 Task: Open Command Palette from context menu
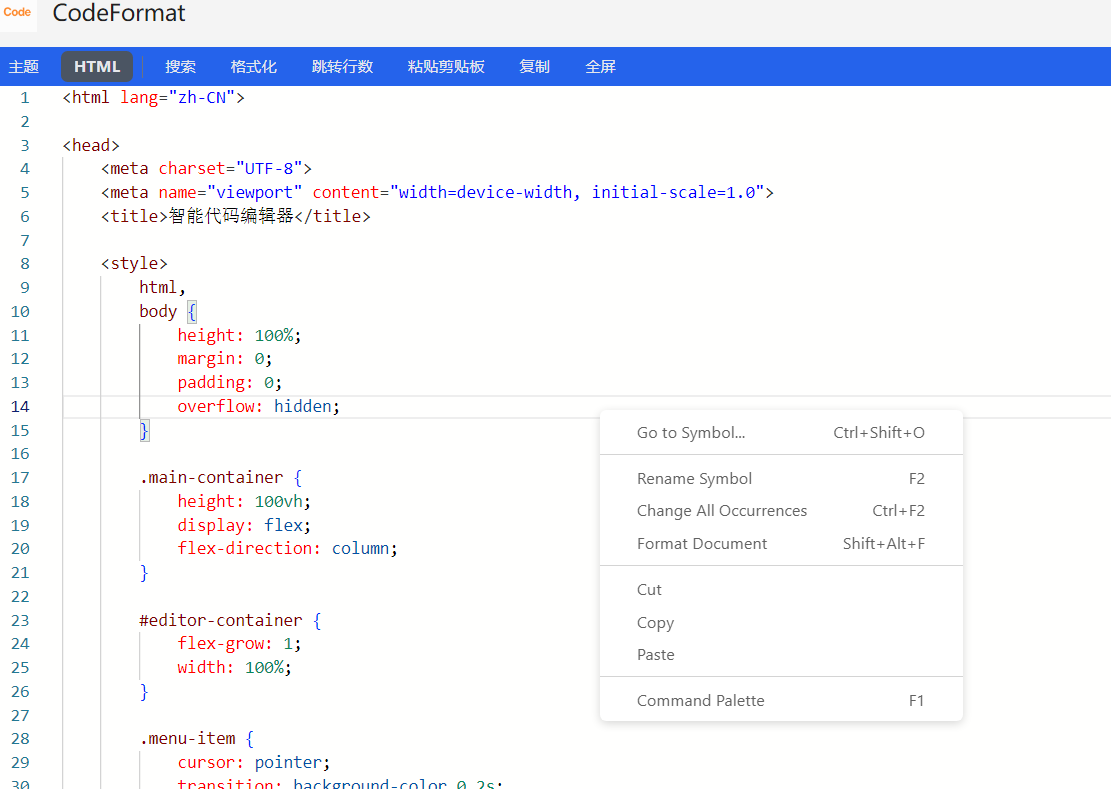[781, 700]
